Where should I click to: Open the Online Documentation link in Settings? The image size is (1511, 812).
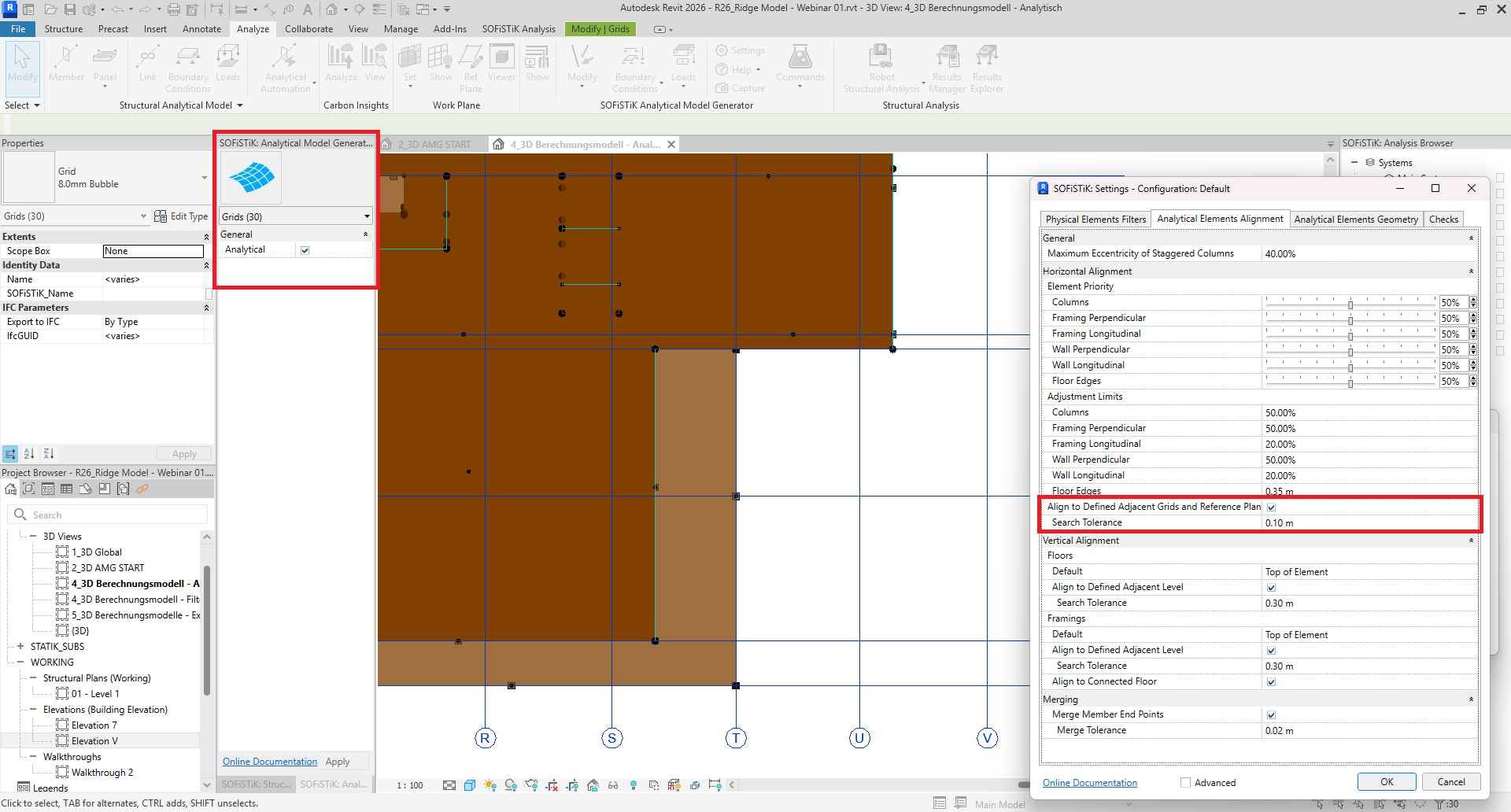[x=1089, y=783]
